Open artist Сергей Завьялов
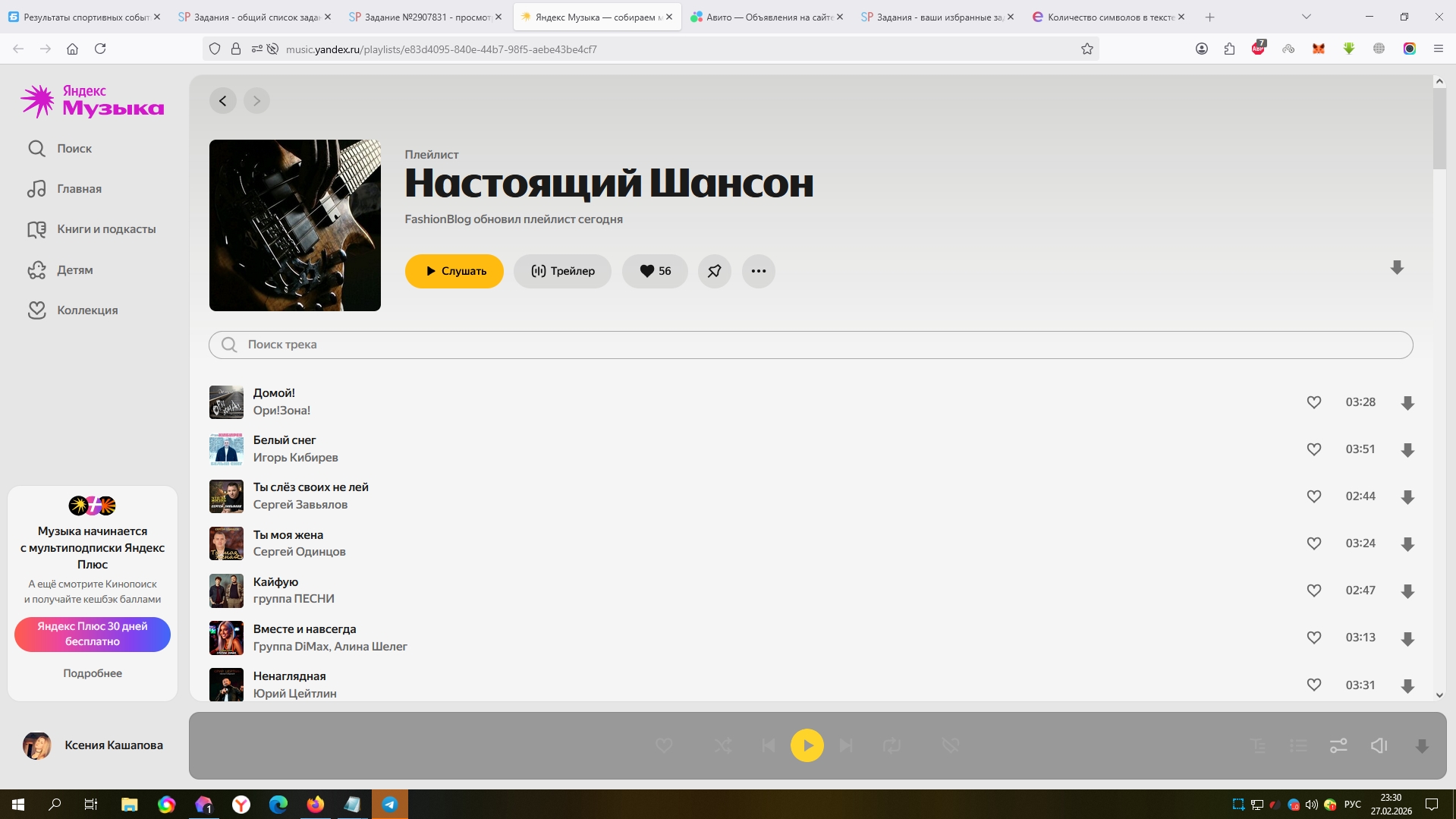 click(300, 505)
